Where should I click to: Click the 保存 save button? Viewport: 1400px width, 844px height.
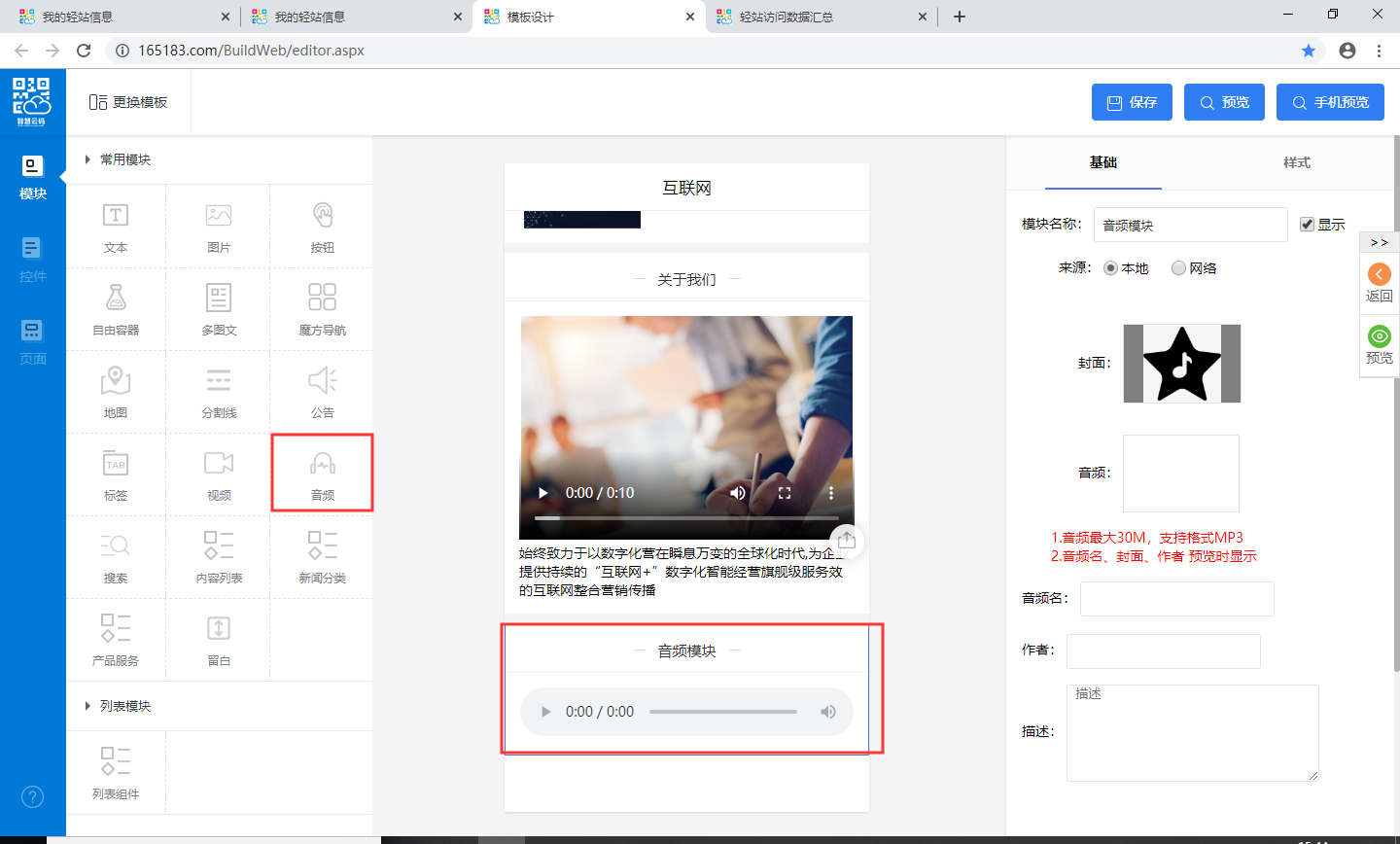[x=1132, y=102]
